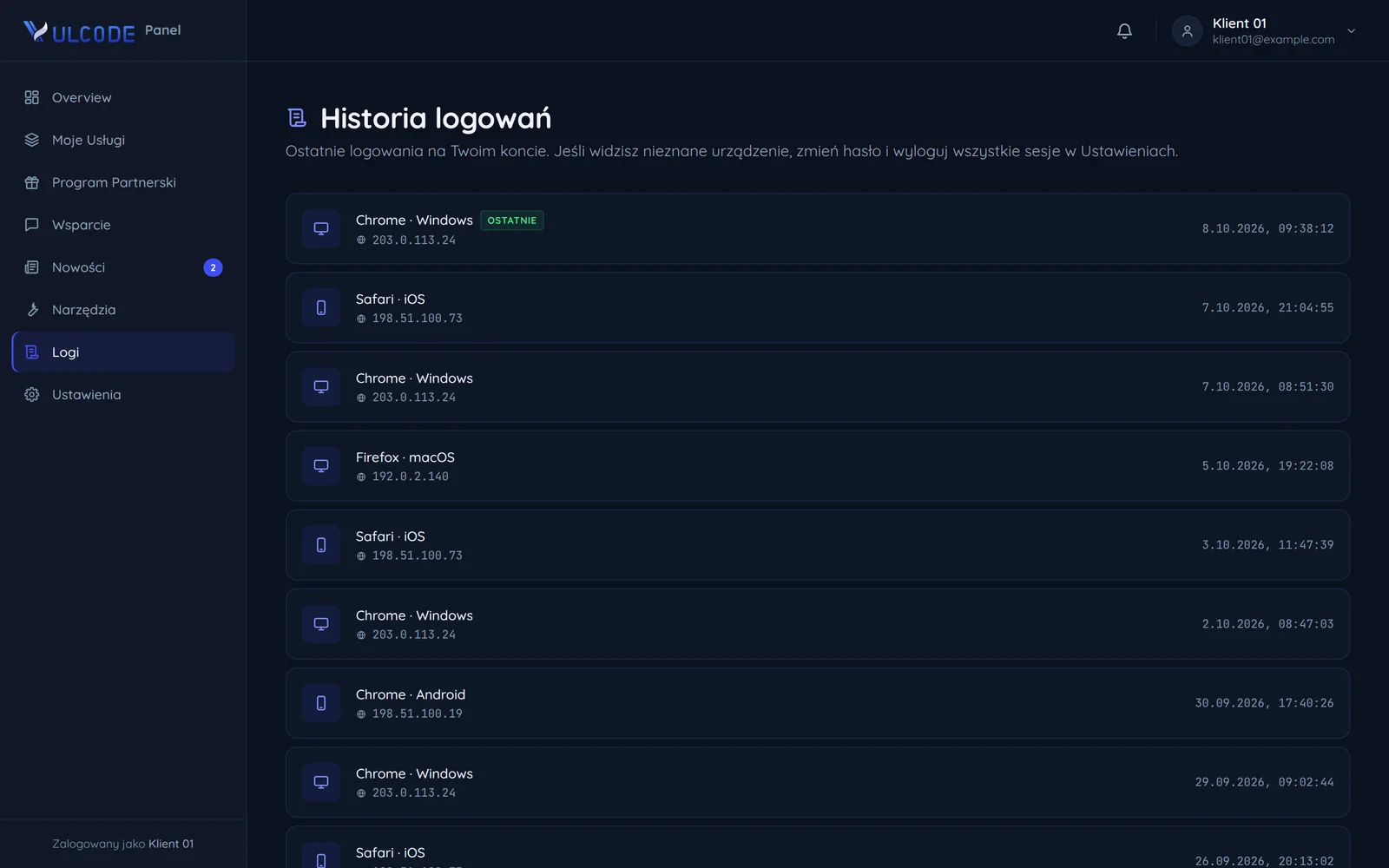Click phone icon of Chrome Android entry
The width and height of the screenshot is (1389, 868).
tap(321, 703)
